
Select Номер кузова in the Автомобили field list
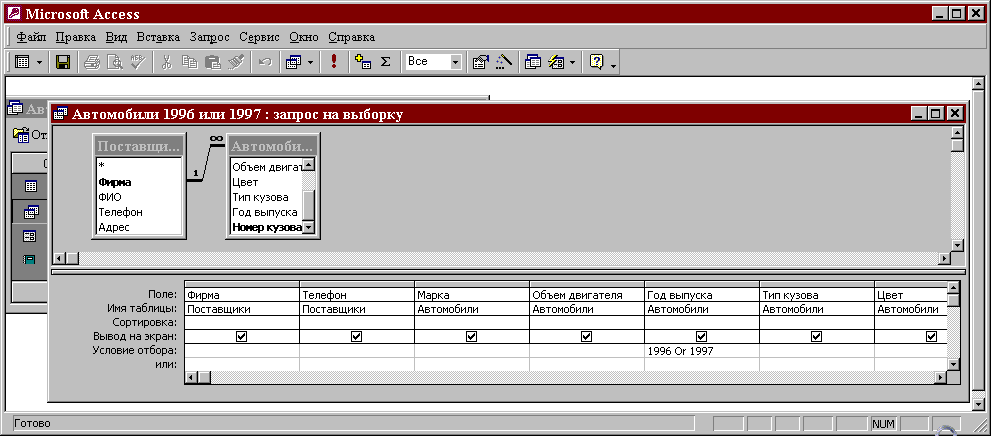[x=267, y=227]
